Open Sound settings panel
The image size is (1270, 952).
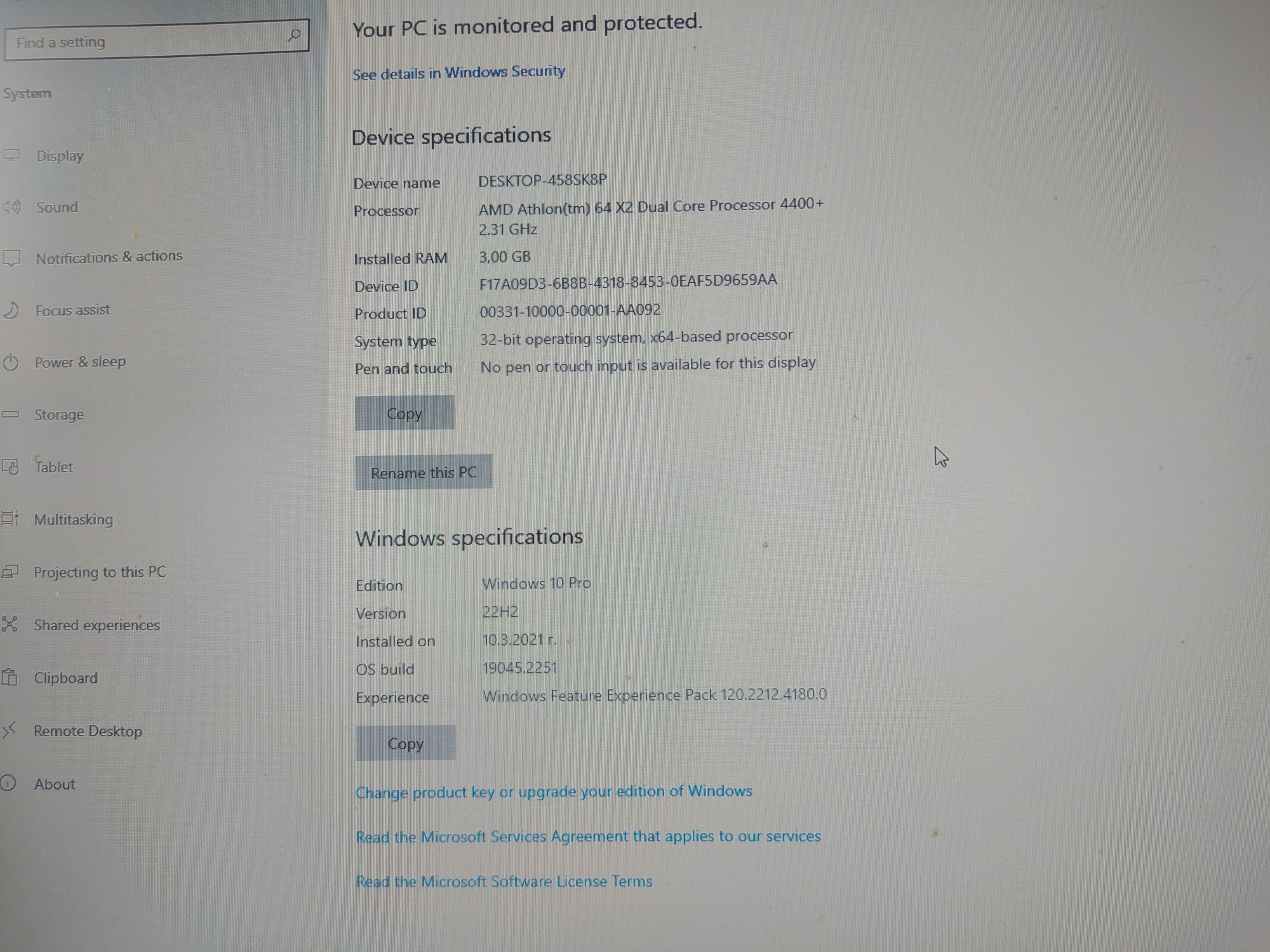coord(56,207)
